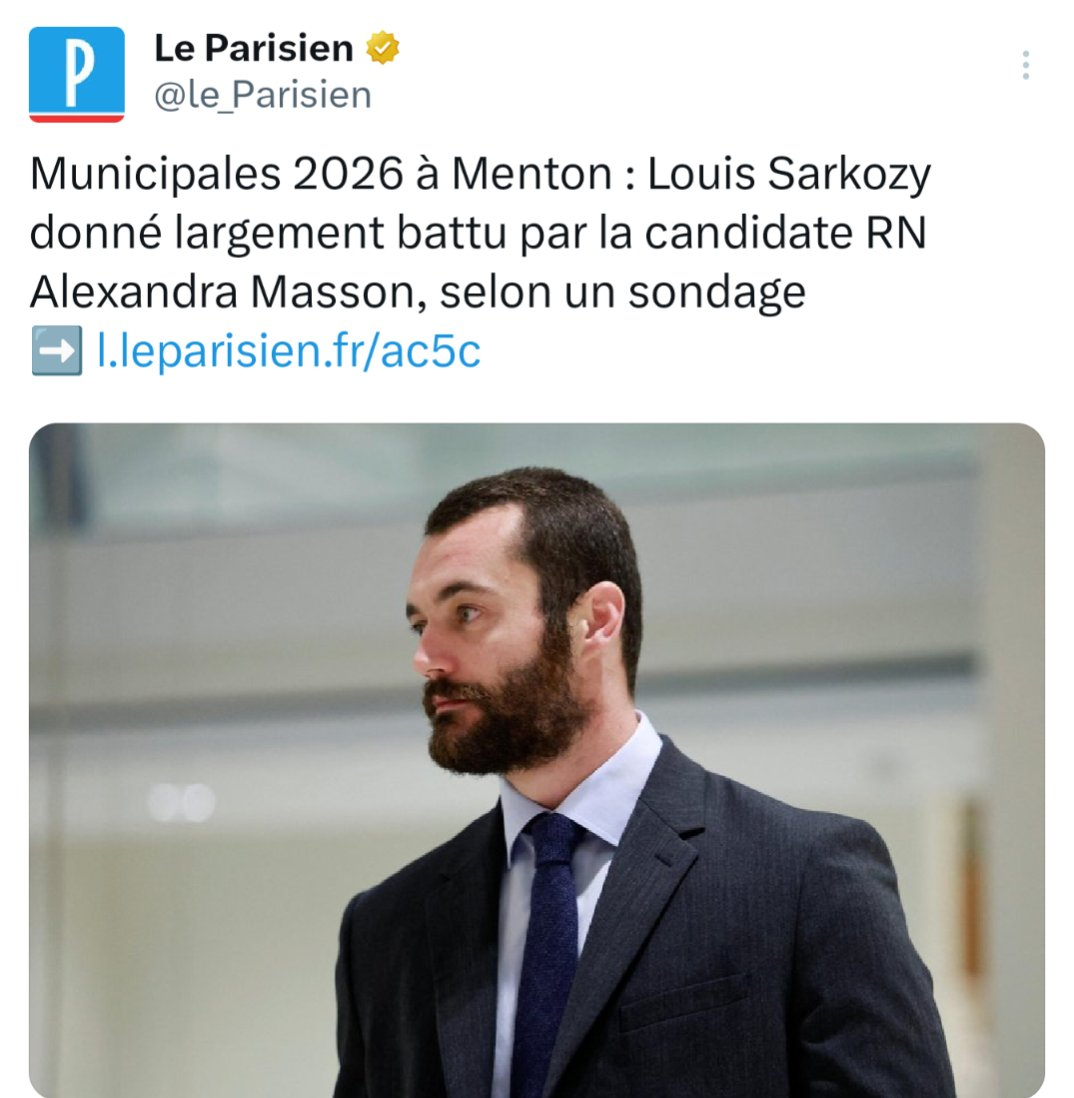Click the word "Menton" in the tweet

(532, 175)
